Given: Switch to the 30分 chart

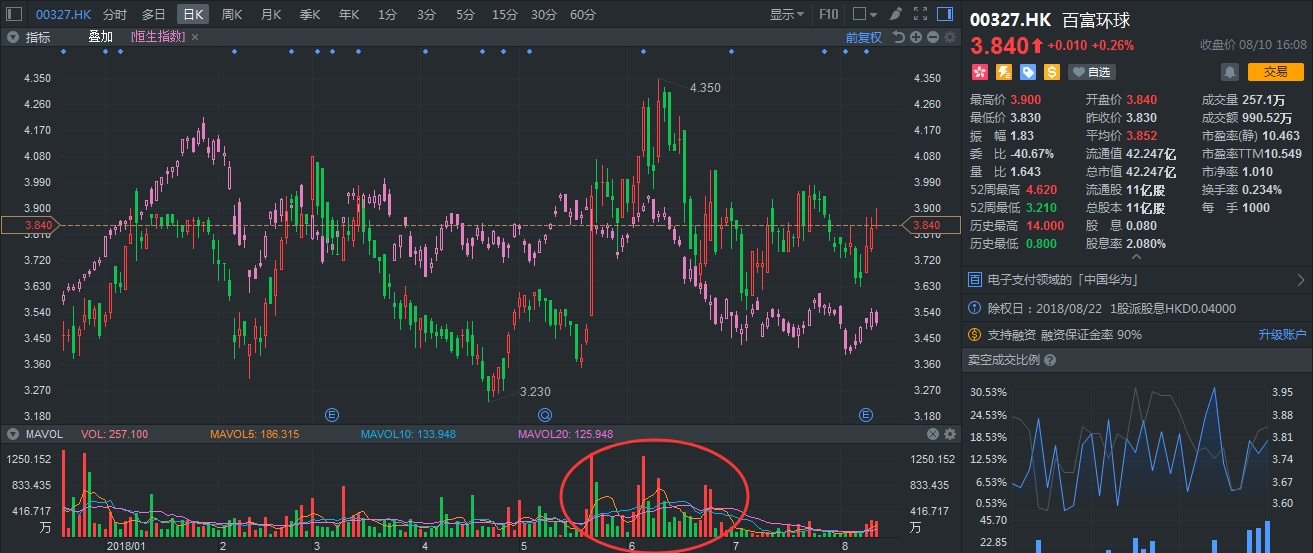Looking at the screenshot, I should coord(544,14).
